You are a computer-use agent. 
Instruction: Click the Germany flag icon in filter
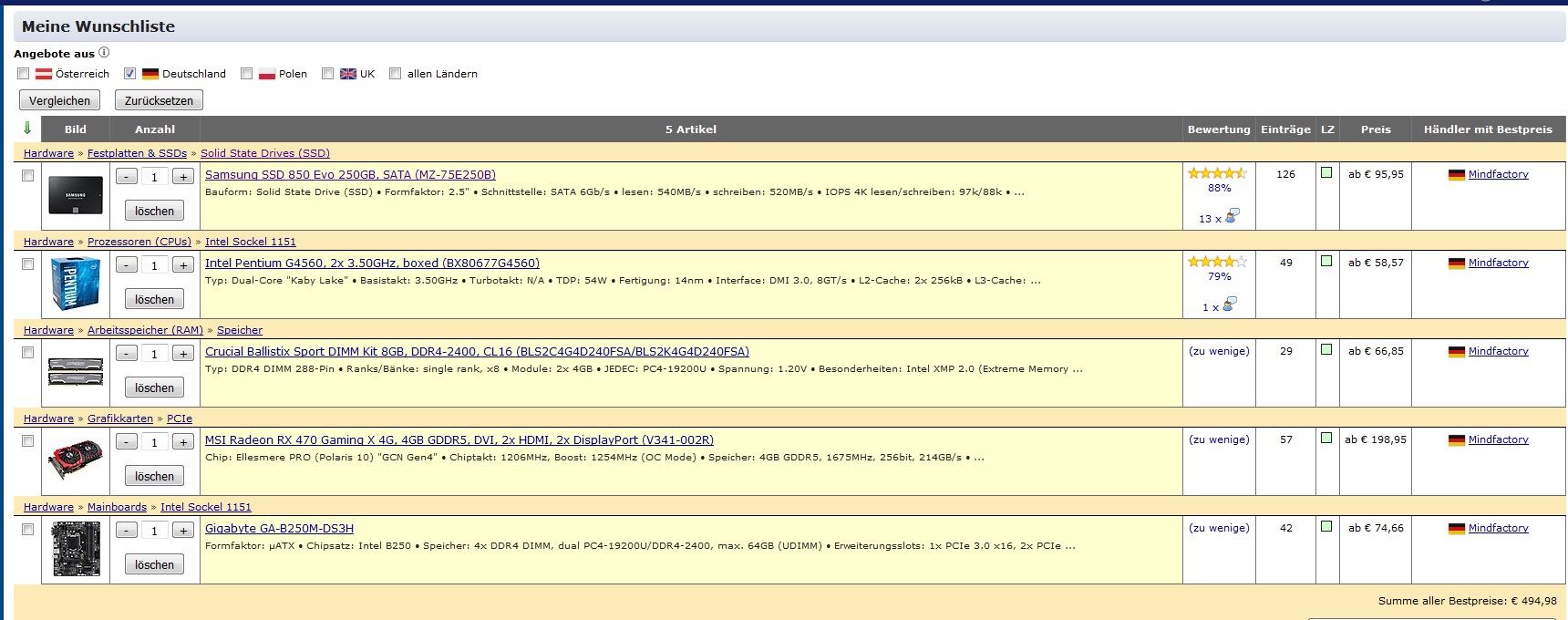click(150, 74)
